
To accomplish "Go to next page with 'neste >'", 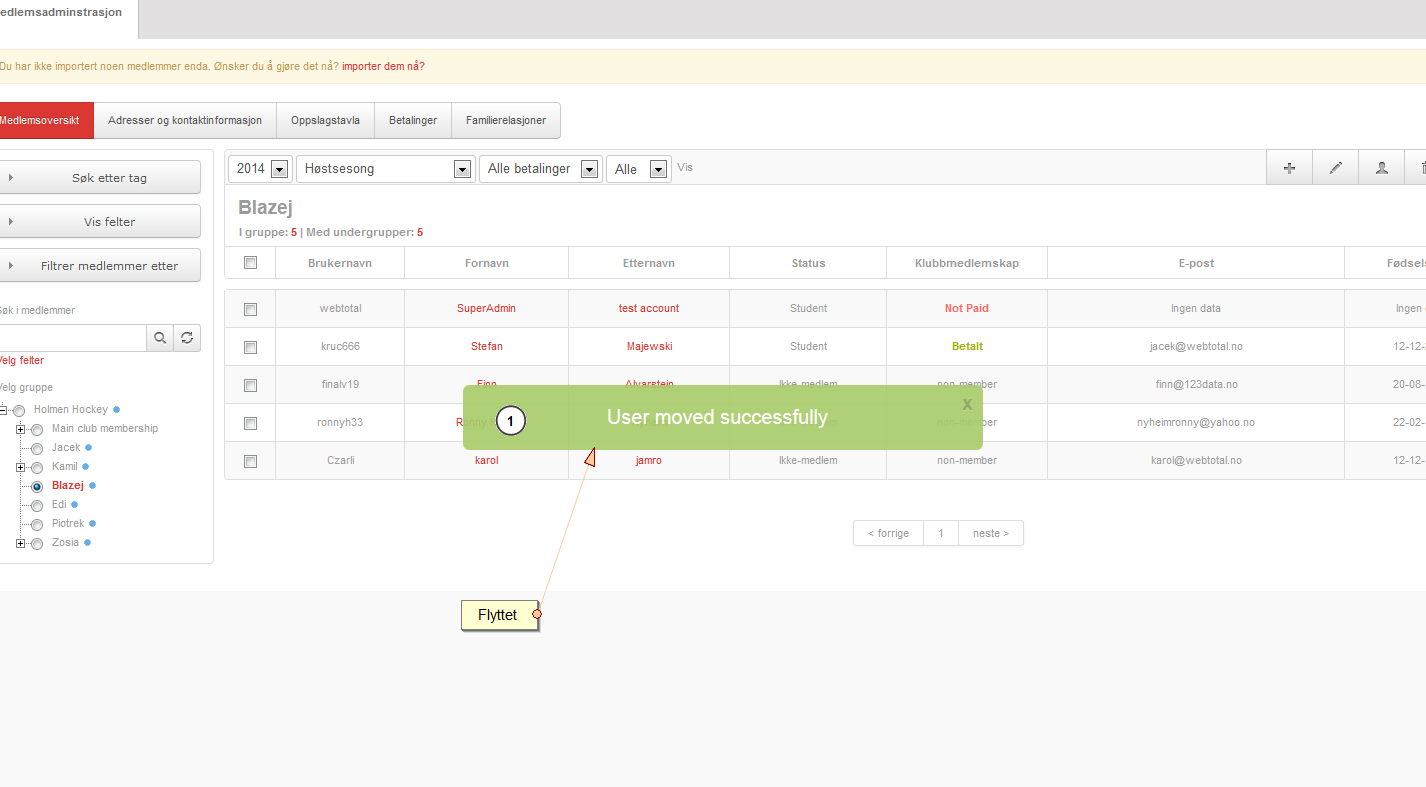I will point(991,533).
